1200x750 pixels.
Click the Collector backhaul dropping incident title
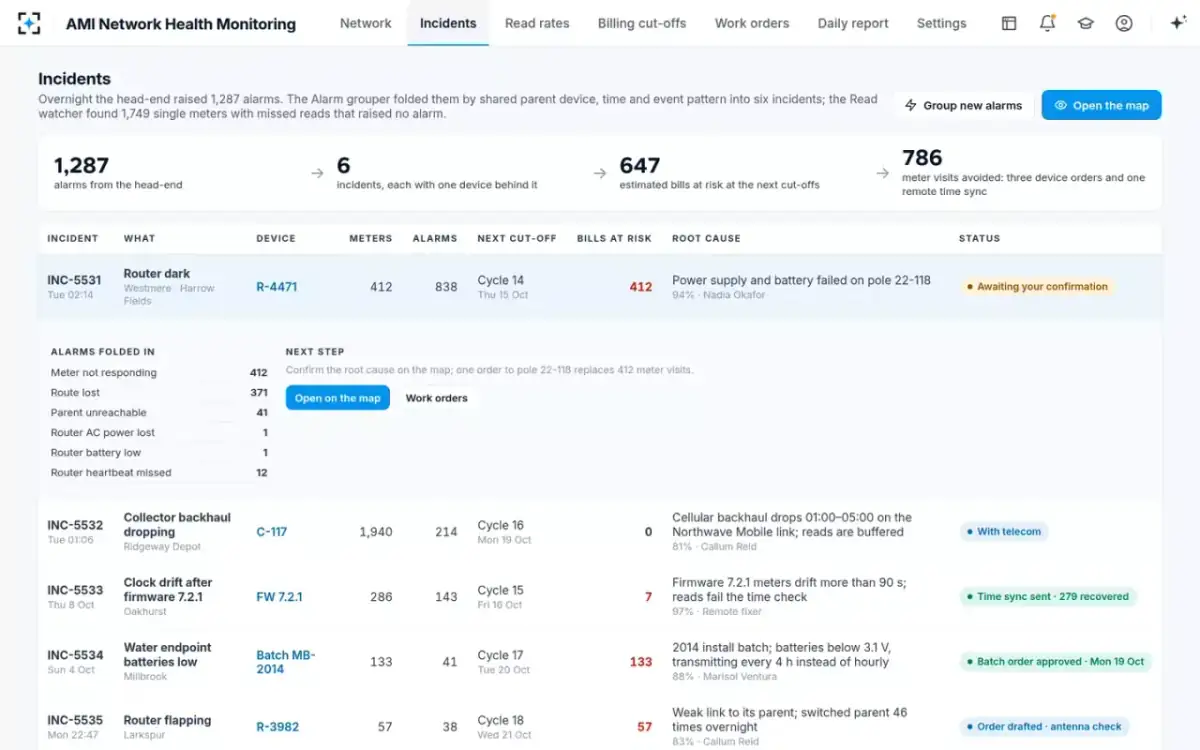click(177, 525)
